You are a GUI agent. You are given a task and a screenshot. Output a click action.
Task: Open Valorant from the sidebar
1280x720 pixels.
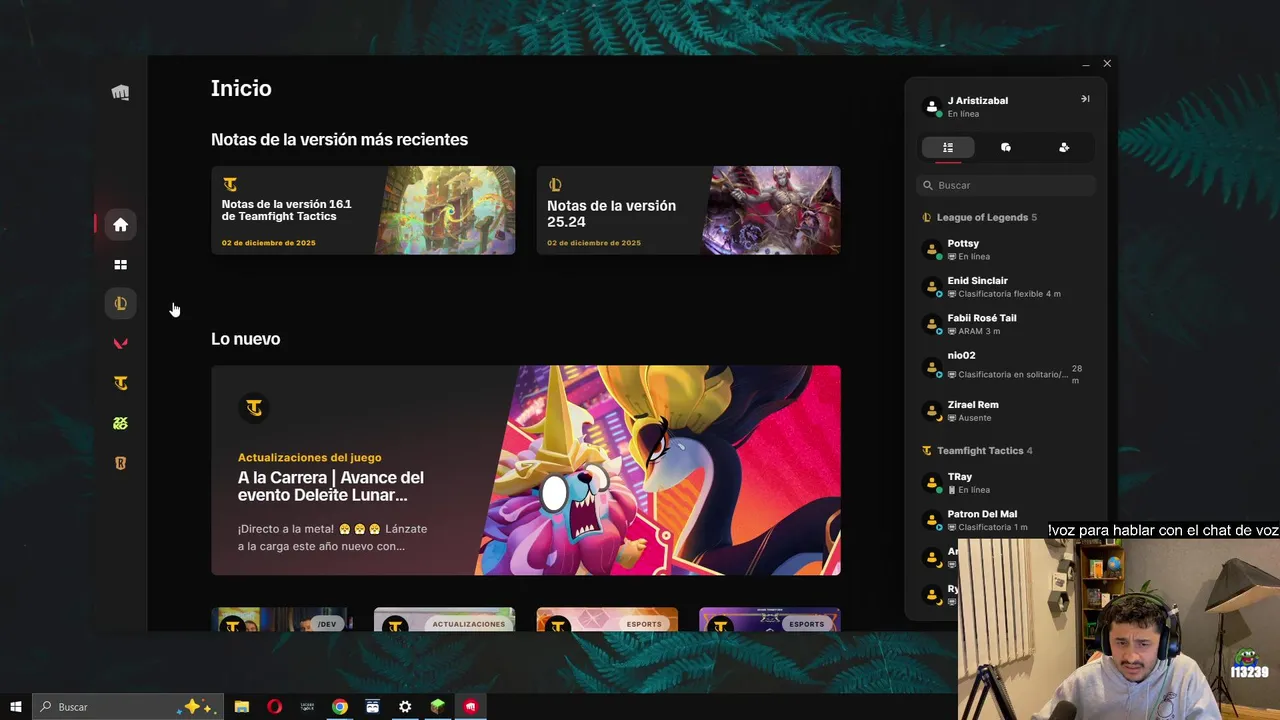point(120,343)
